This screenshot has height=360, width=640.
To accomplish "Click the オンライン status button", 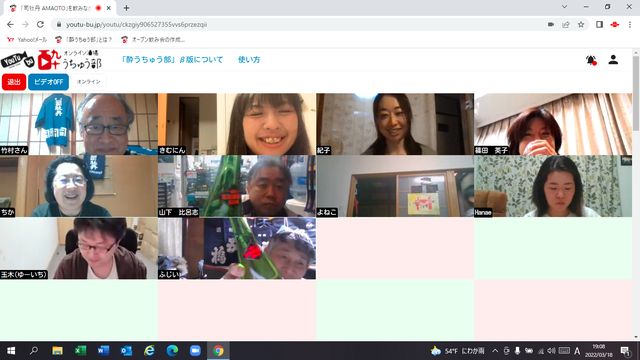I will pos(89,82).
